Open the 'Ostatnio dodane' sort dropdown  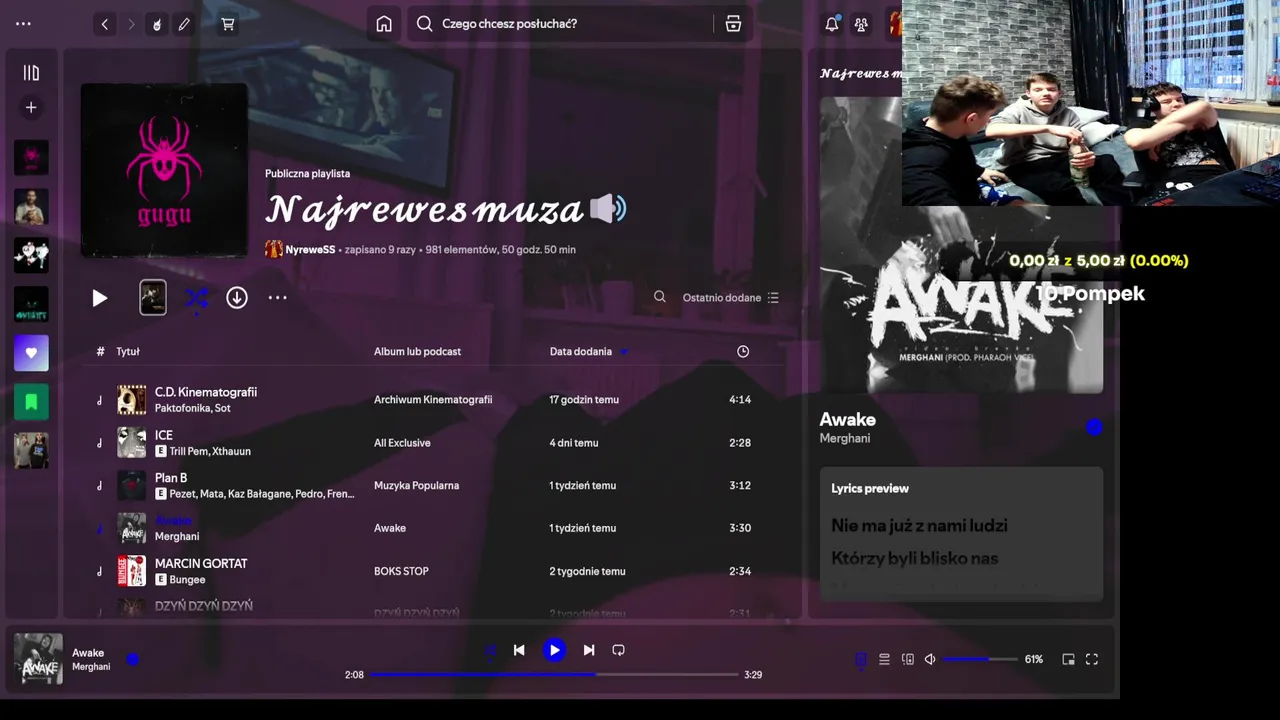point(730,298)
